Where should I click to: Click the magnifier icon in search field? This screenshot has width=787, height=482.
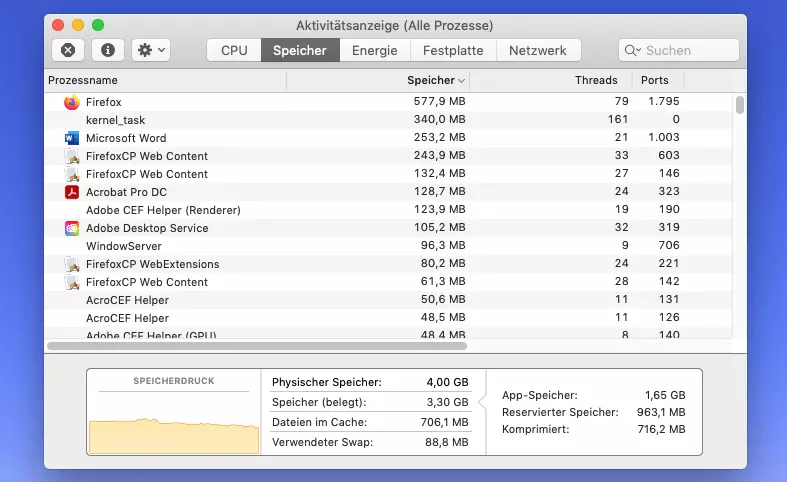632,50
